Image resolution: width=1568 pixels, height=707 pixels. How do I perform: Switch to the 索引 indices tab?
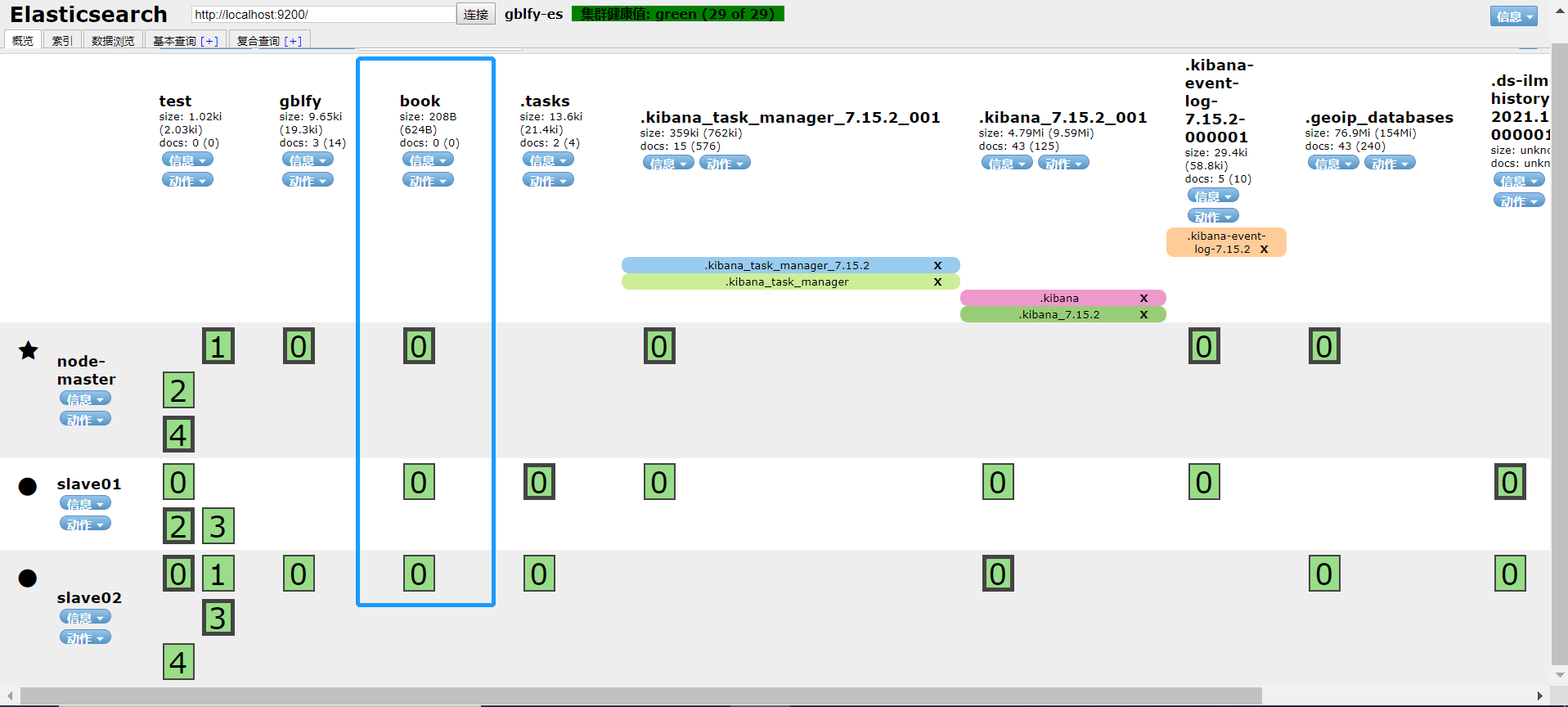[62, 41]
